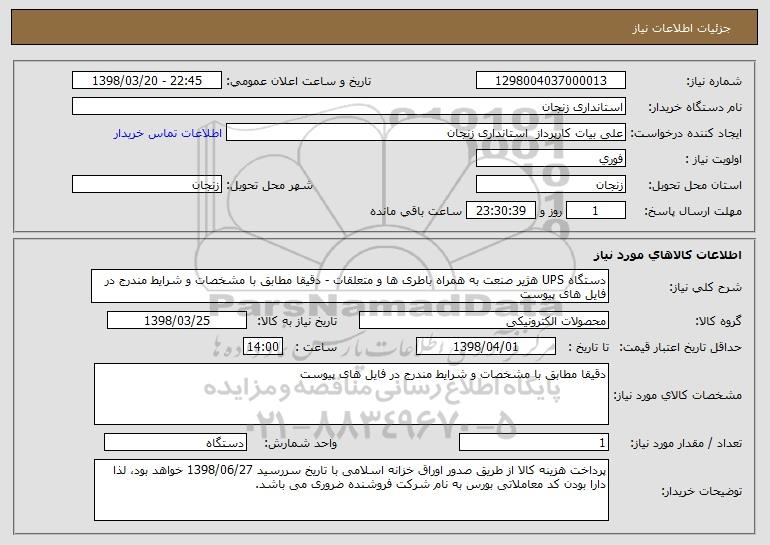Select the price validity date field 1398/04/01
The height and width of the screenshot is (545, 770).
click(x=486, y=347)
